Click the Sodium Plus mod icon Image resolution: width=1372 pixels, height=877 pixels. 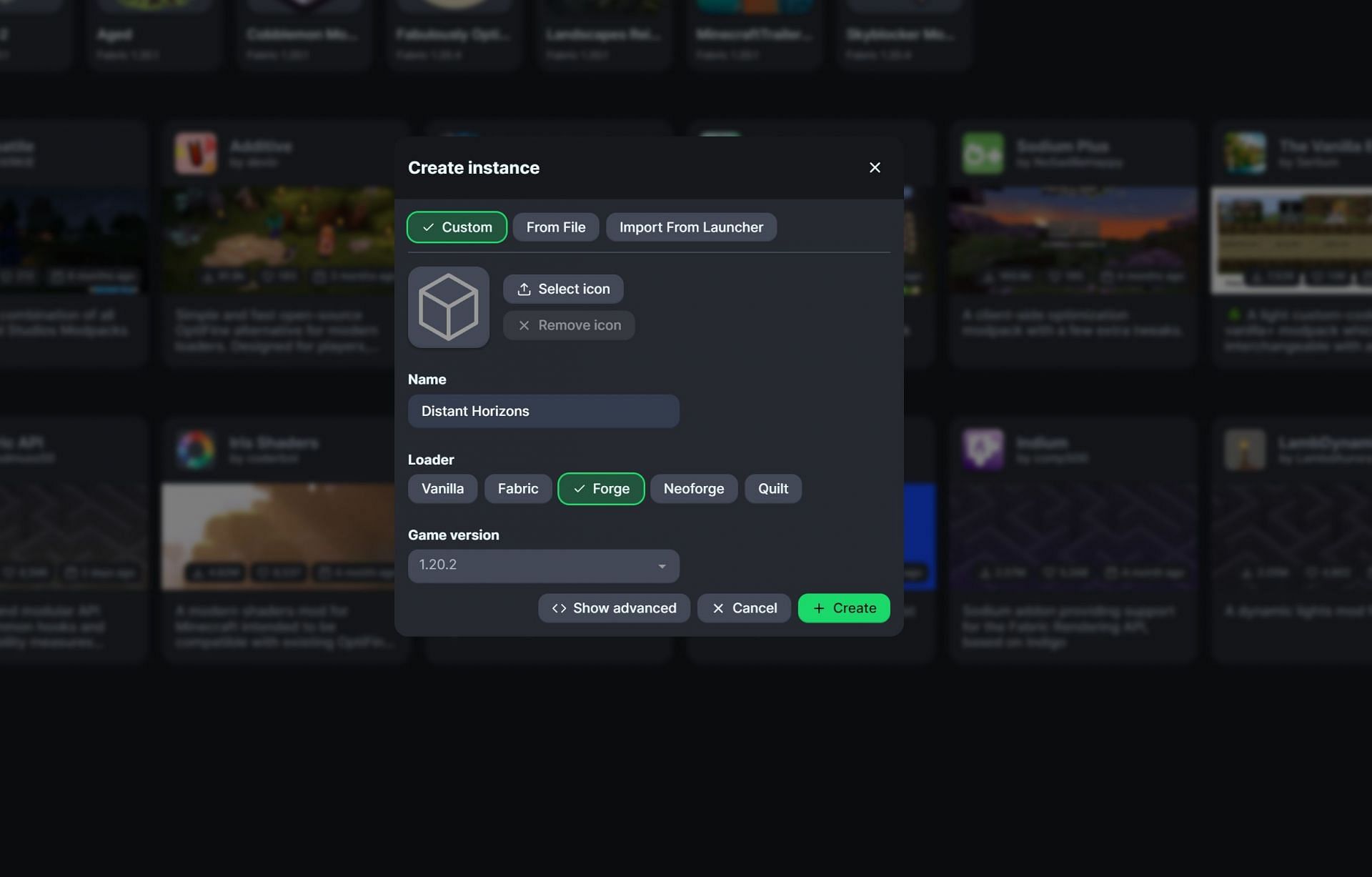(x=982, y=152)
